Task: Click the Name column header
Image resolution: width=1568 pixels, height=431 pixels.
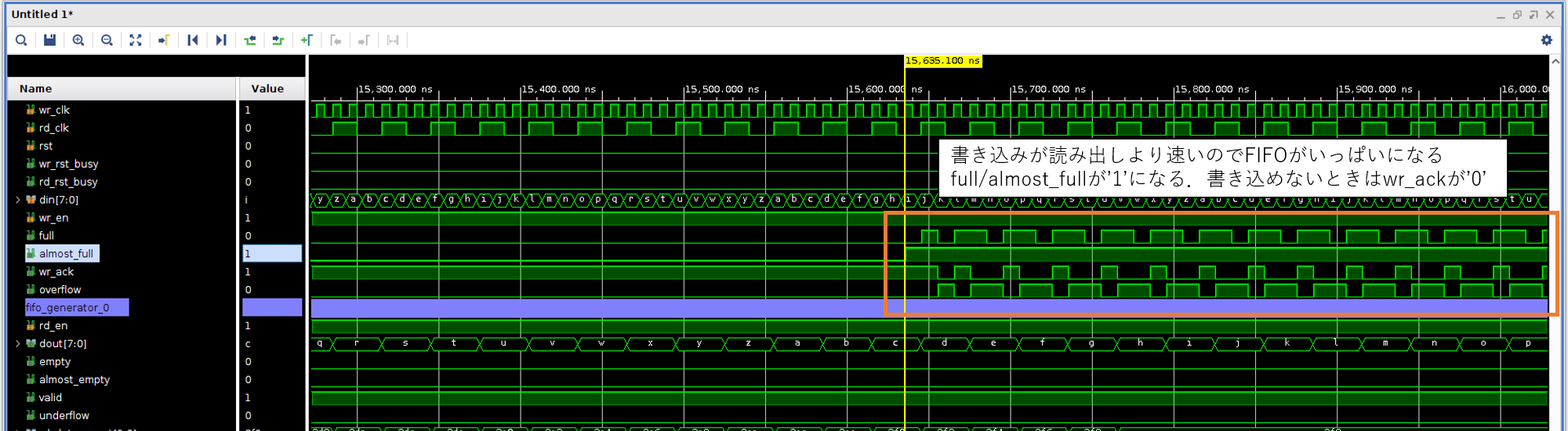Action: tap(36, 89)
